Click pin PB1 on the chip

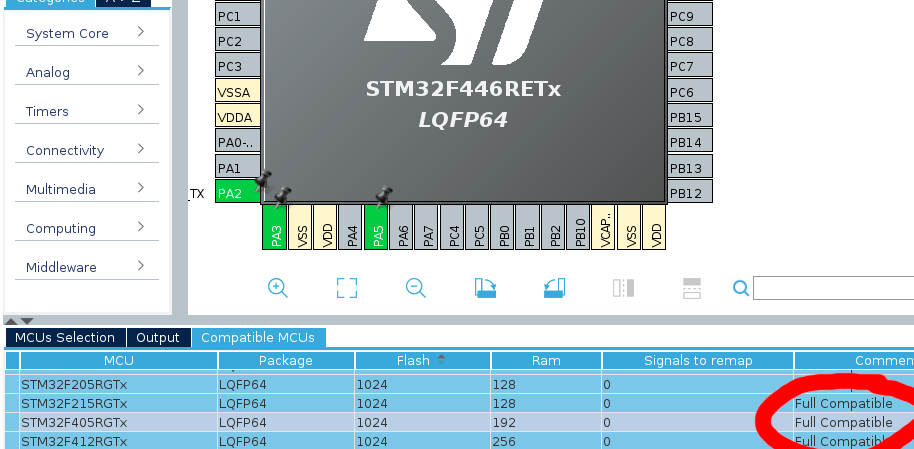[529, 227]
